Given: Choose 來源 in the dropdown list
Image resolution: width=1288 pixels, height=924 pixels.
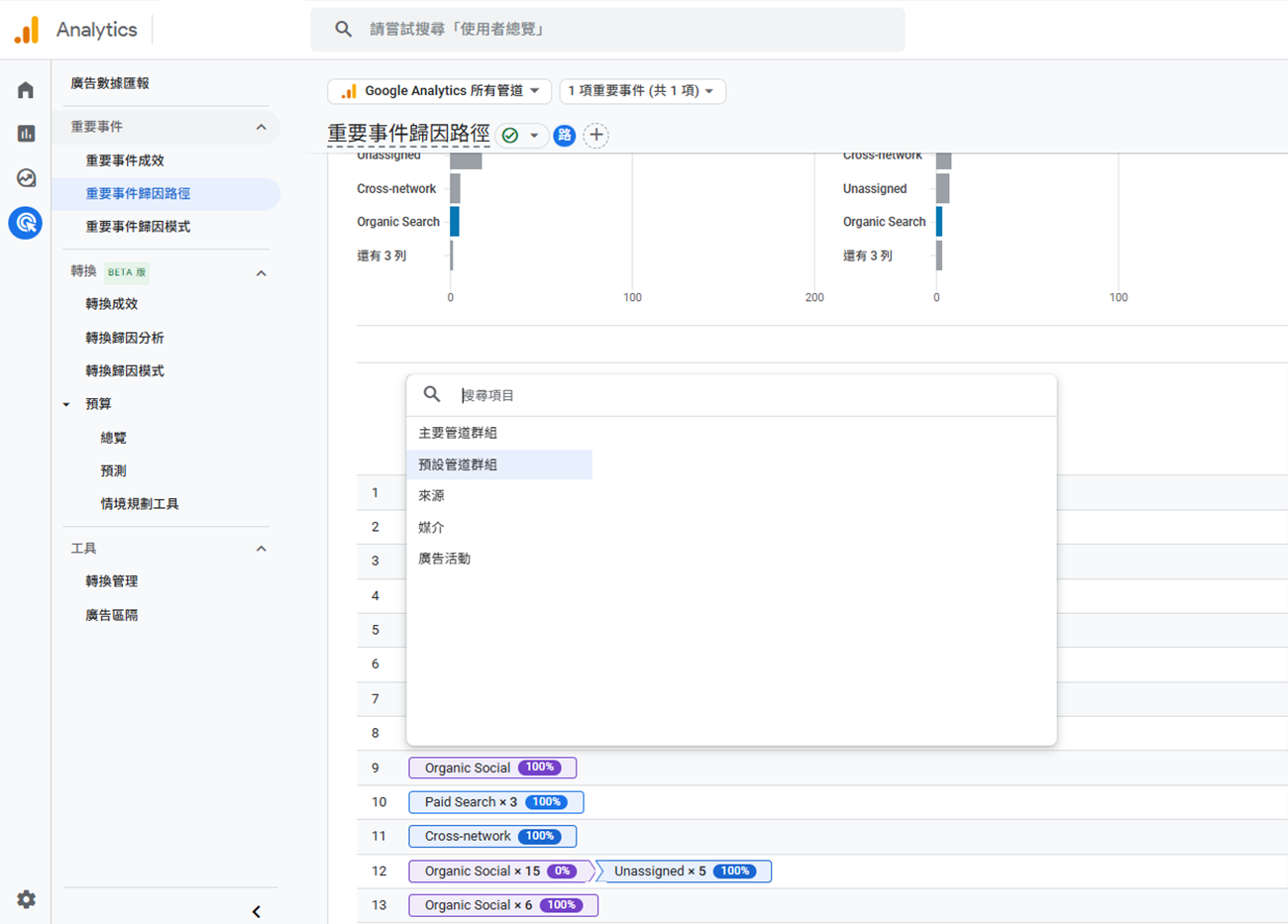Looking at the screenshot, I should click(431, 496).
